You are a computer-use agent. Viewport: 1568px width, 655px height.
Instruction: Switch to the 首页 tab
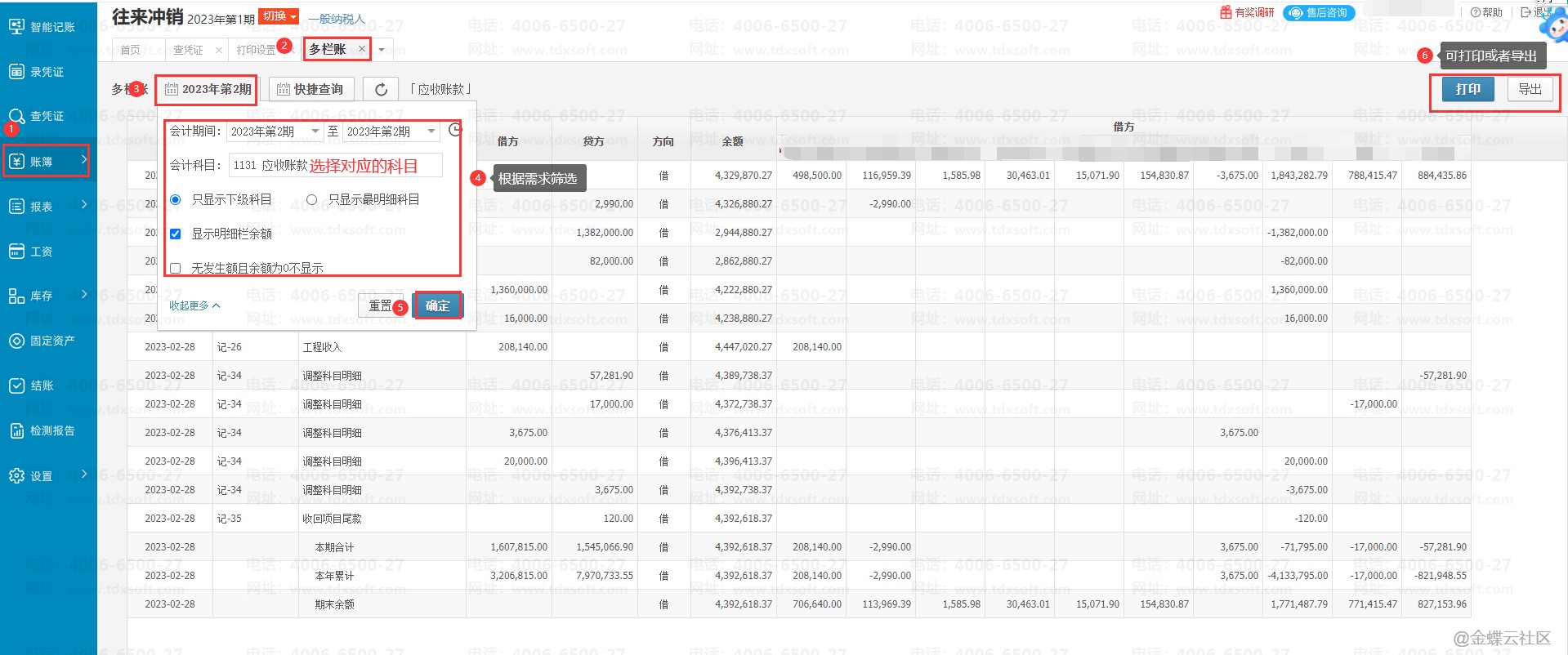point(131,50)
